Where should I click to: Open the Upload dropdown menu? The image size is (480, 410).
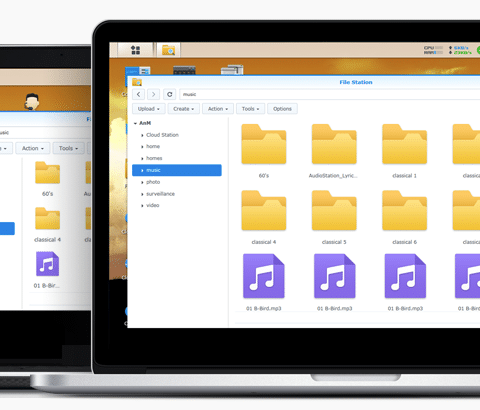pos(149,109)
